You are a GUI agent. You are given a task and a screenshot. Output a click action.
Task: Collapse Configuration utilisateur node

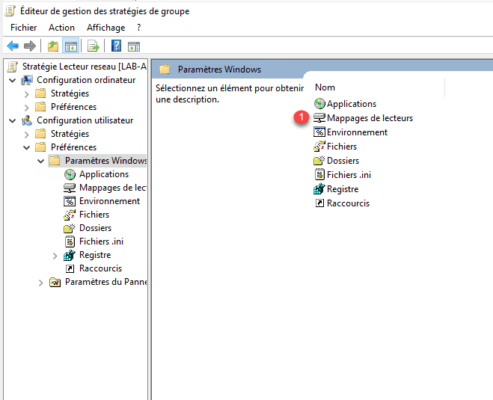[x=12, y=121]
